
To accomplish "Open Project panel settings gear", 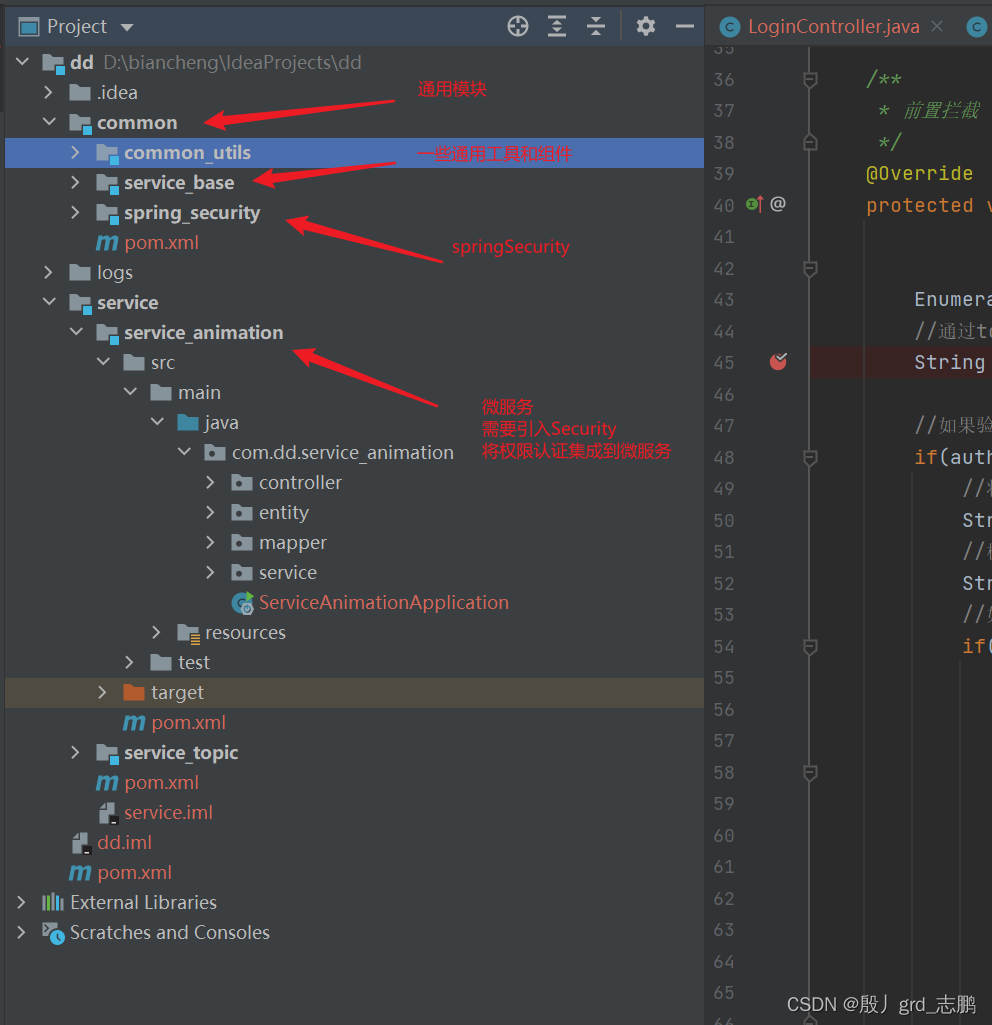I will coord(646,27).
